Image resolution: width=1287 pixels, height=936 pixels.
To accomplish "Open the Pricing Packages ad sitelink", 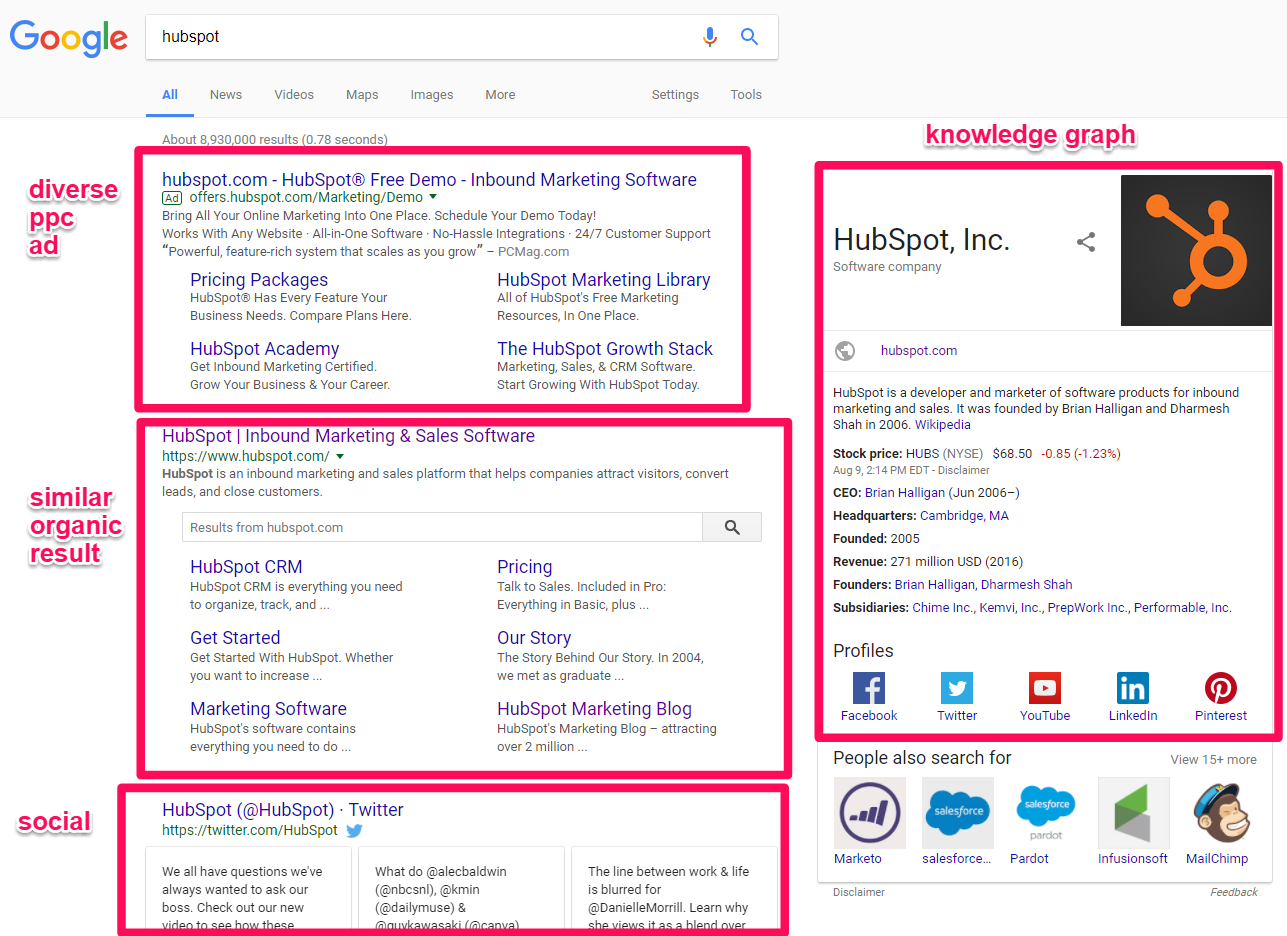I will [259, 280].
